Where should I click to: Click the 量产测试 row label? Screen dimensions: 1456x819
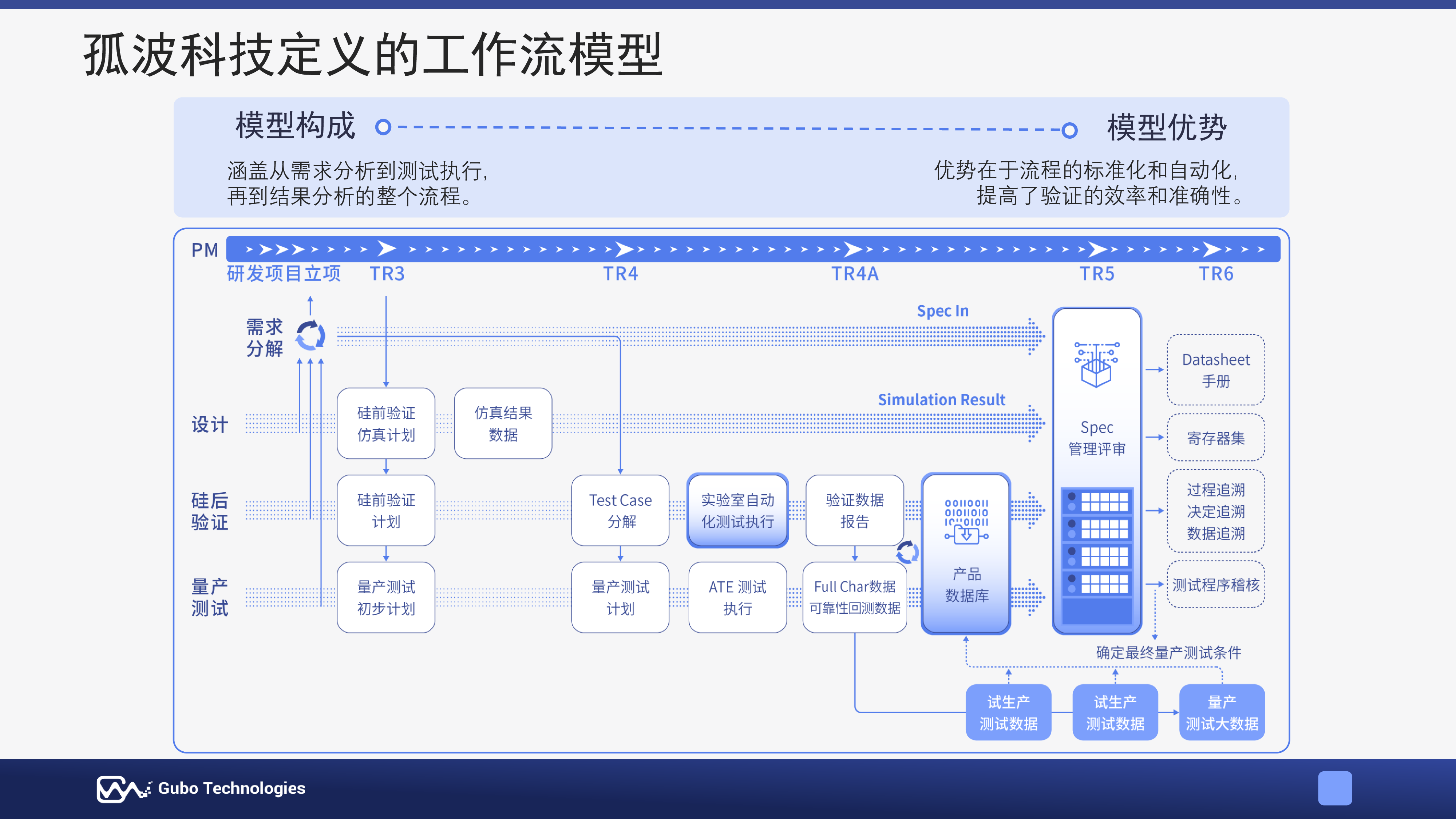click(210, 597)
